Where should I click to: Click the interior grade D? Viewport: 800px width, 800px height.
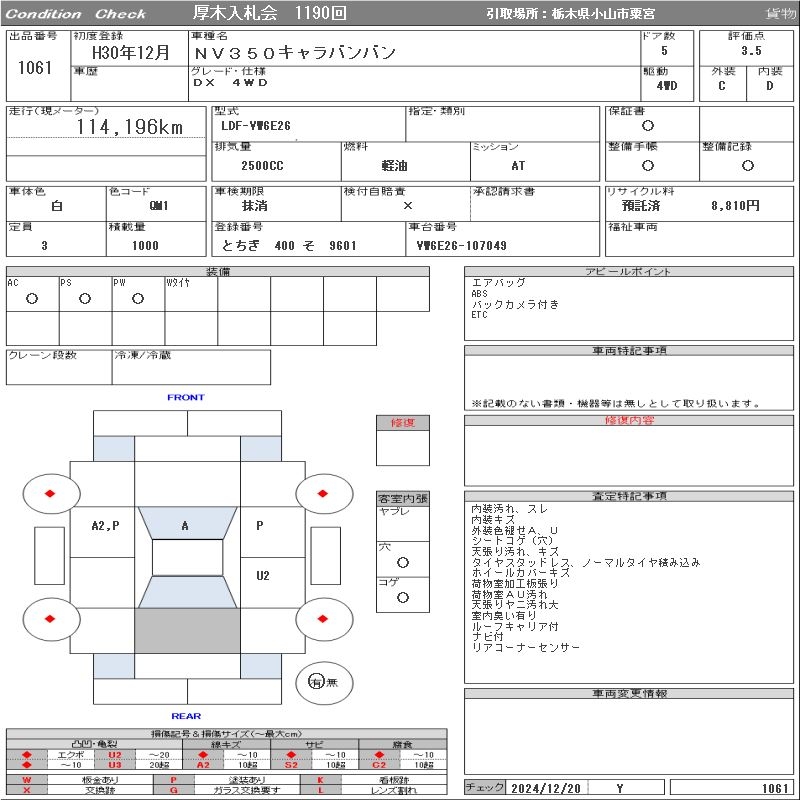[x=769, y=85]
